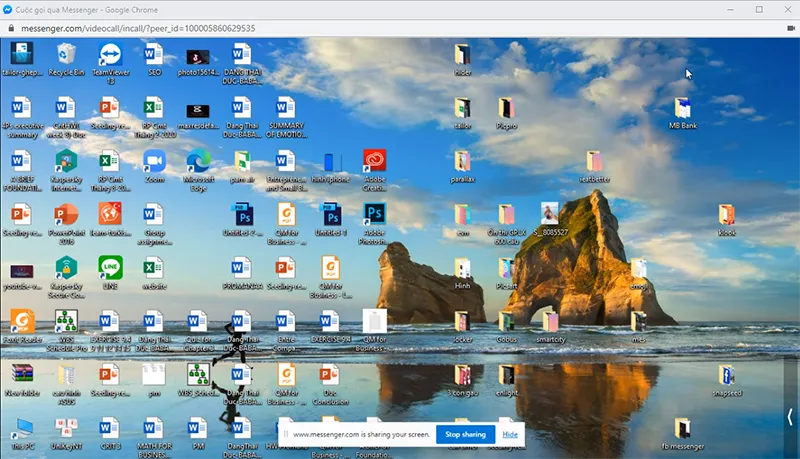Select the WBS Schedule Pro shortcut

pos(66,322)
